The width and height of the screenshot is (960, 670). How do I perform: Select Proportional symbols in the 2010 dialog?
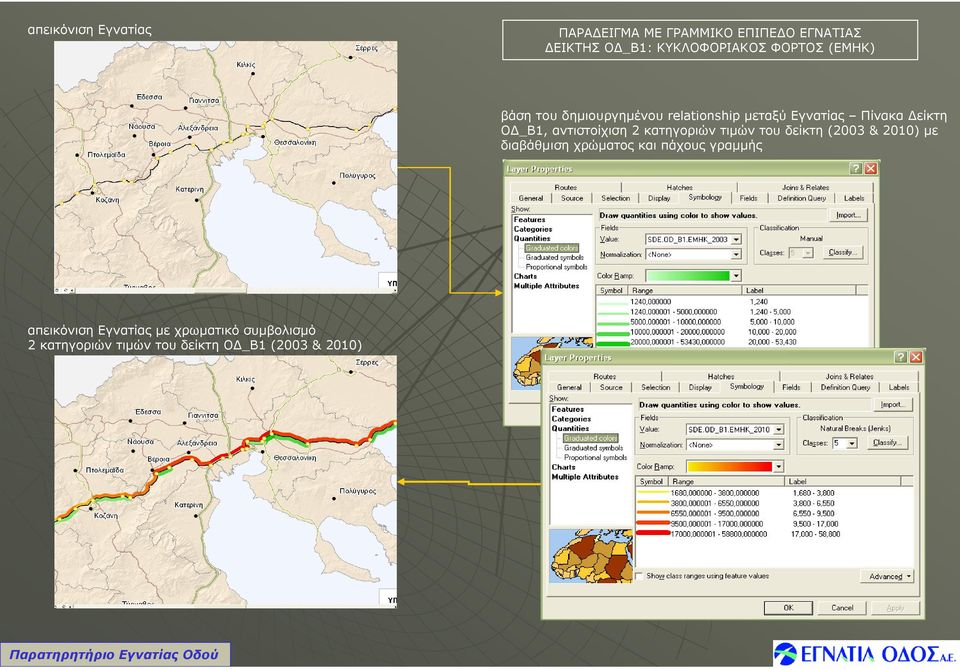click(x=595, y=457)
